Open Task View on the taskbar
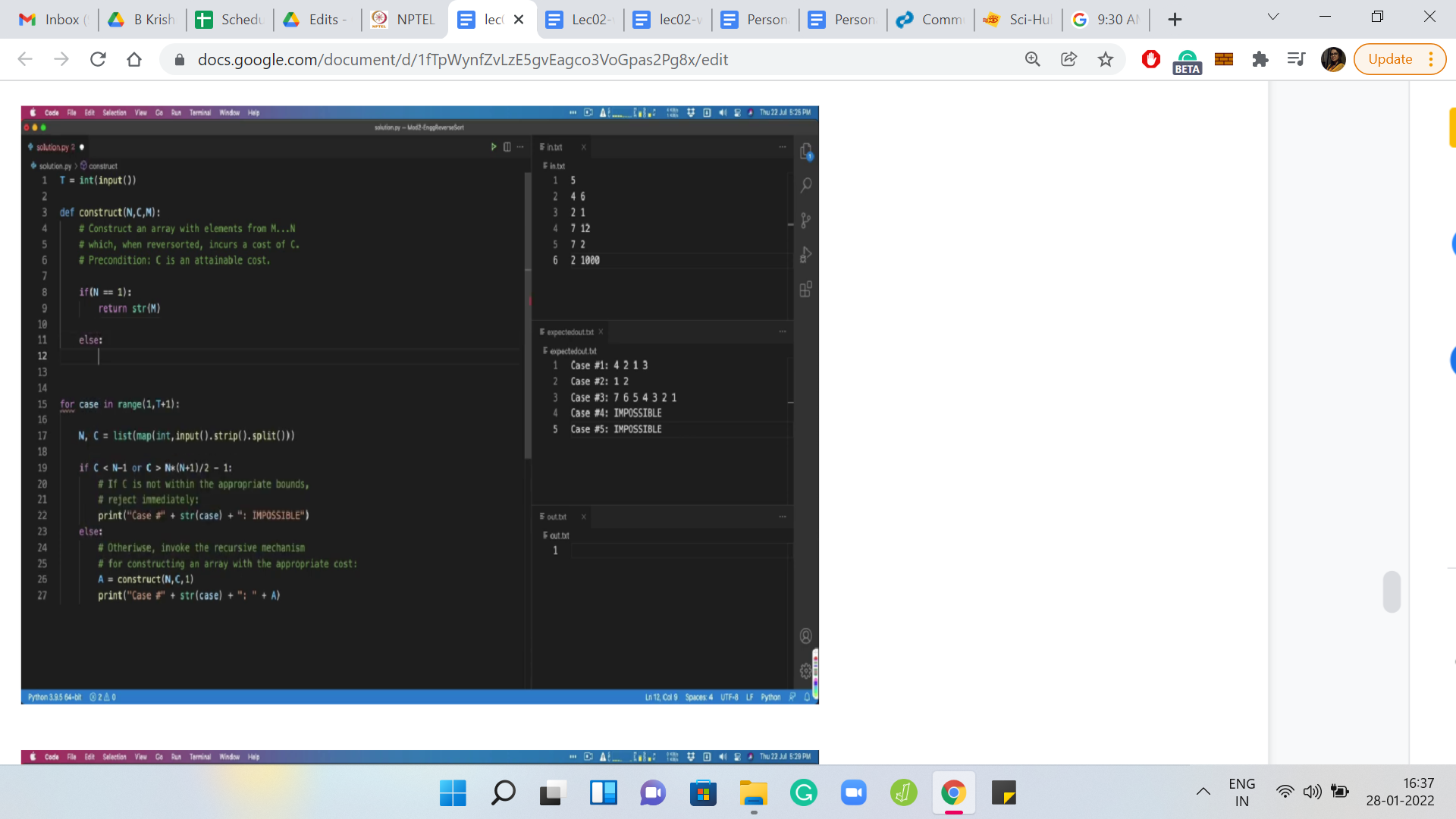Image resolution: width=1456 pixels, height=819 pixels. point(553,793)
